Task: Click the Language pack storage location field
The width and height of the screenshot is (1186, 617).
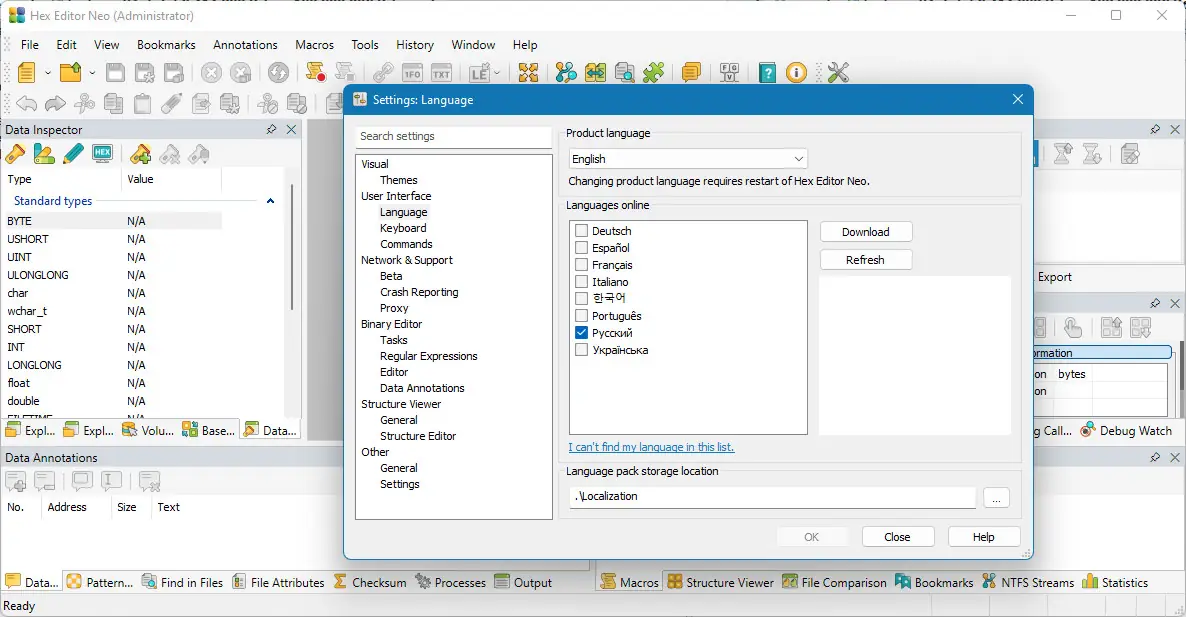Action: click(772, 497)
